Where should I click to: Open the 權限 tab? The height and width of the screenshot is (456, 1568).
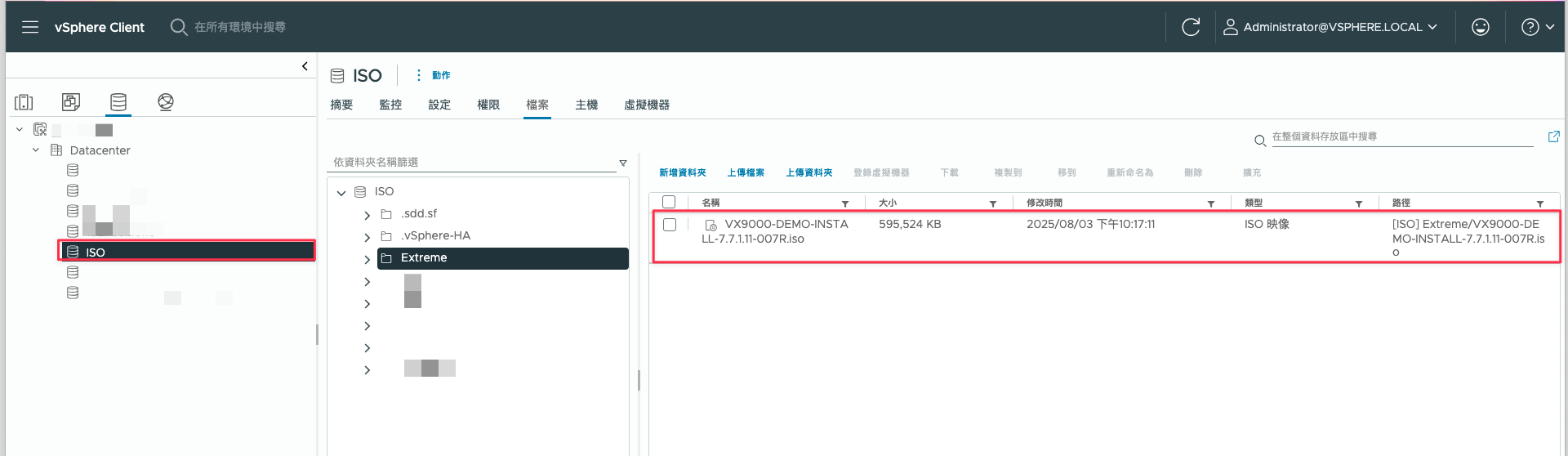pyautogui.click(x=488, y=105)
